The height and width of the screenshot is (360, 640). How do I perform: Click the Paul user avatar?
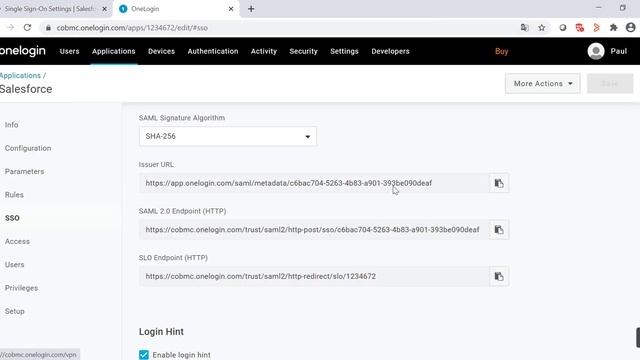click(596, 51)
